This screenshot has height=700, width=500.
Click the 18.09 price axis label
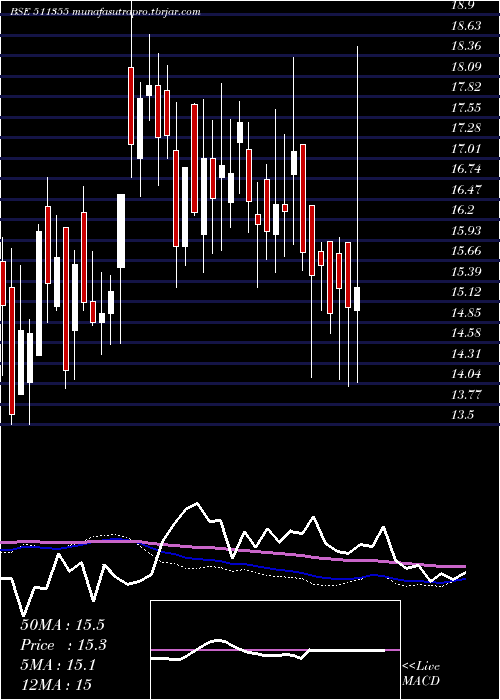pyautogui.click(x=466, y=67)
